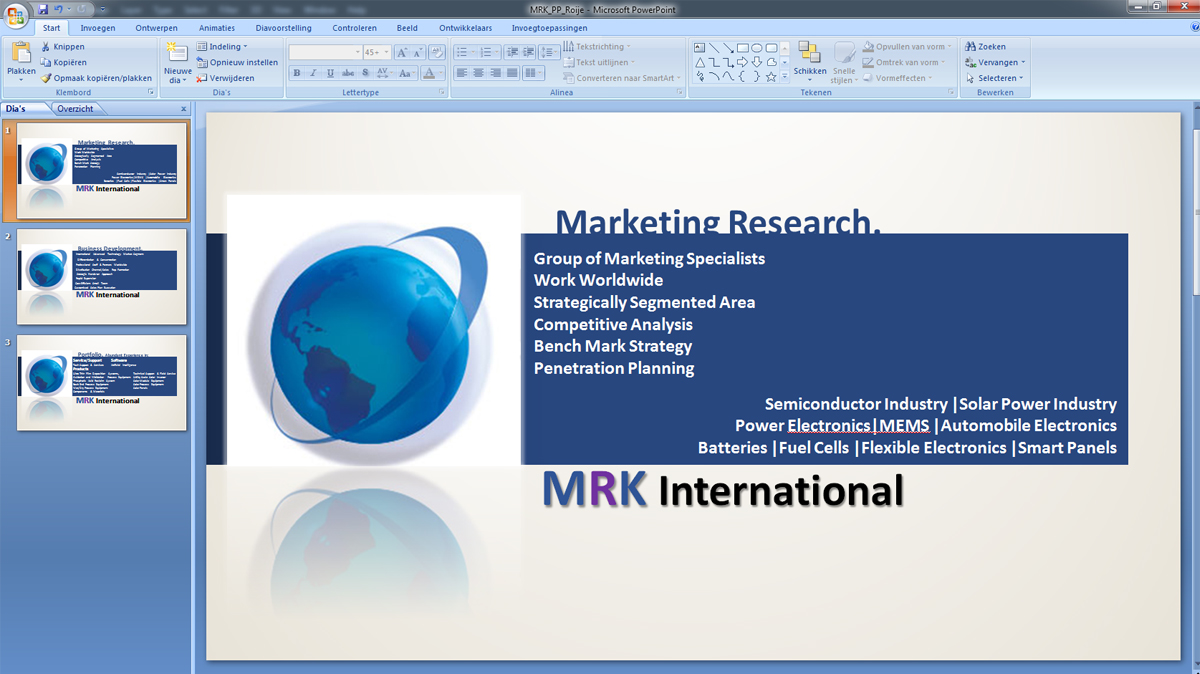Toggle bold formatting
Image resolution: width=1200 pixels, height=674 pixels.
[x=296, y=73]
